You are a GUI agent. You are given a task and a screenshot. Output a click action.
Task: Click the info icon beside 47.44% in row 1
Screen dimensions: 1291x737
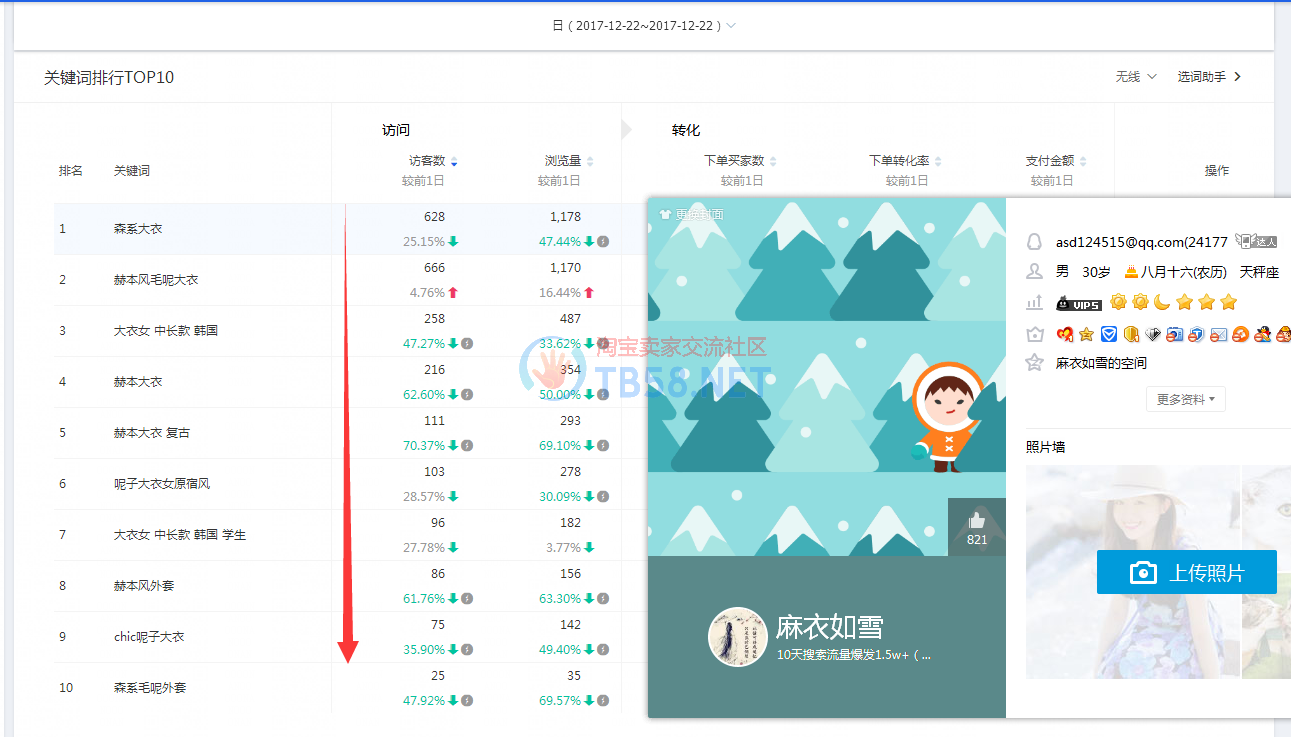[603, 242]
